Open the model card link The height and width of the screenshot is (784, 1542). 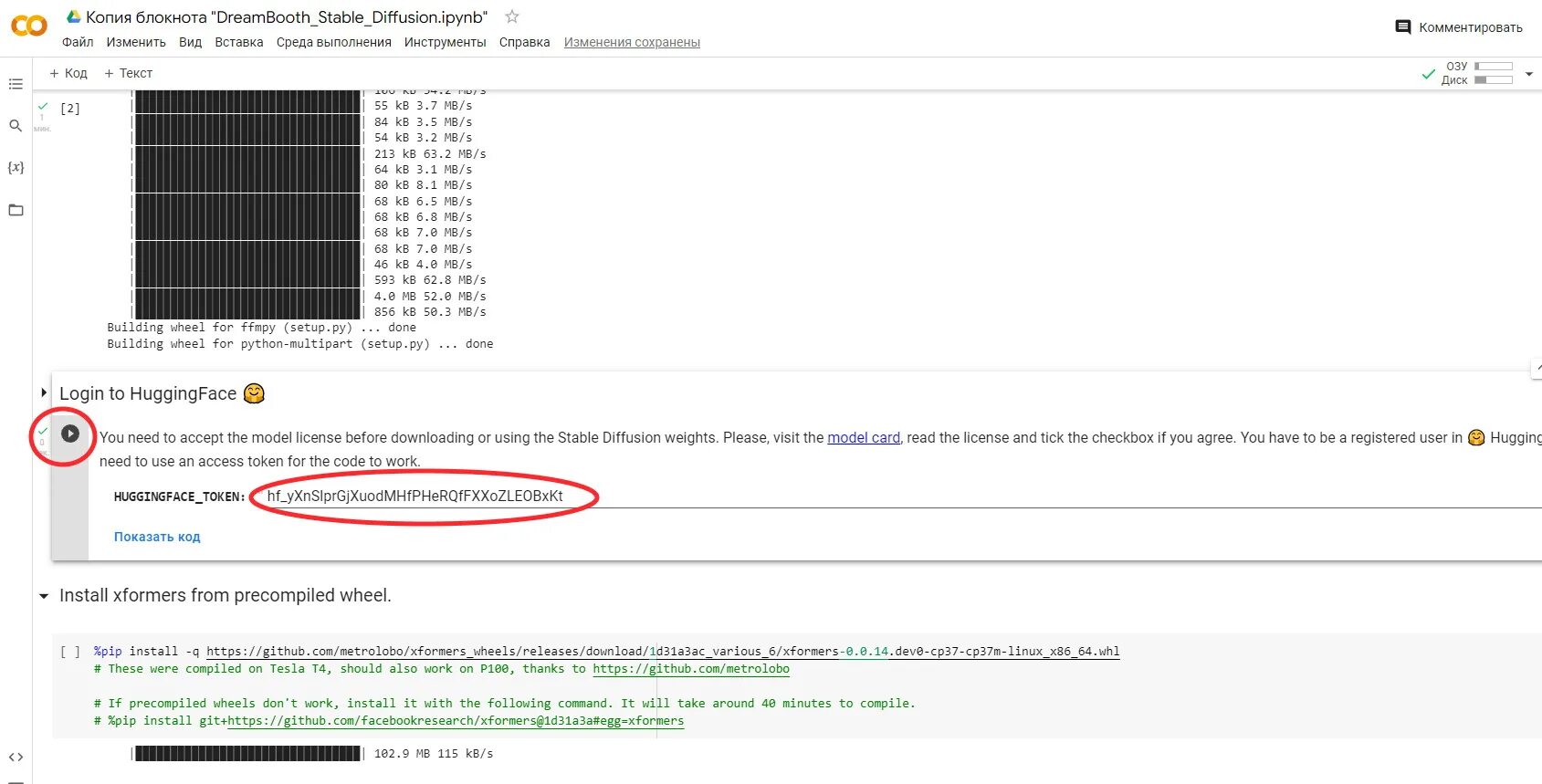coord(864,437)
